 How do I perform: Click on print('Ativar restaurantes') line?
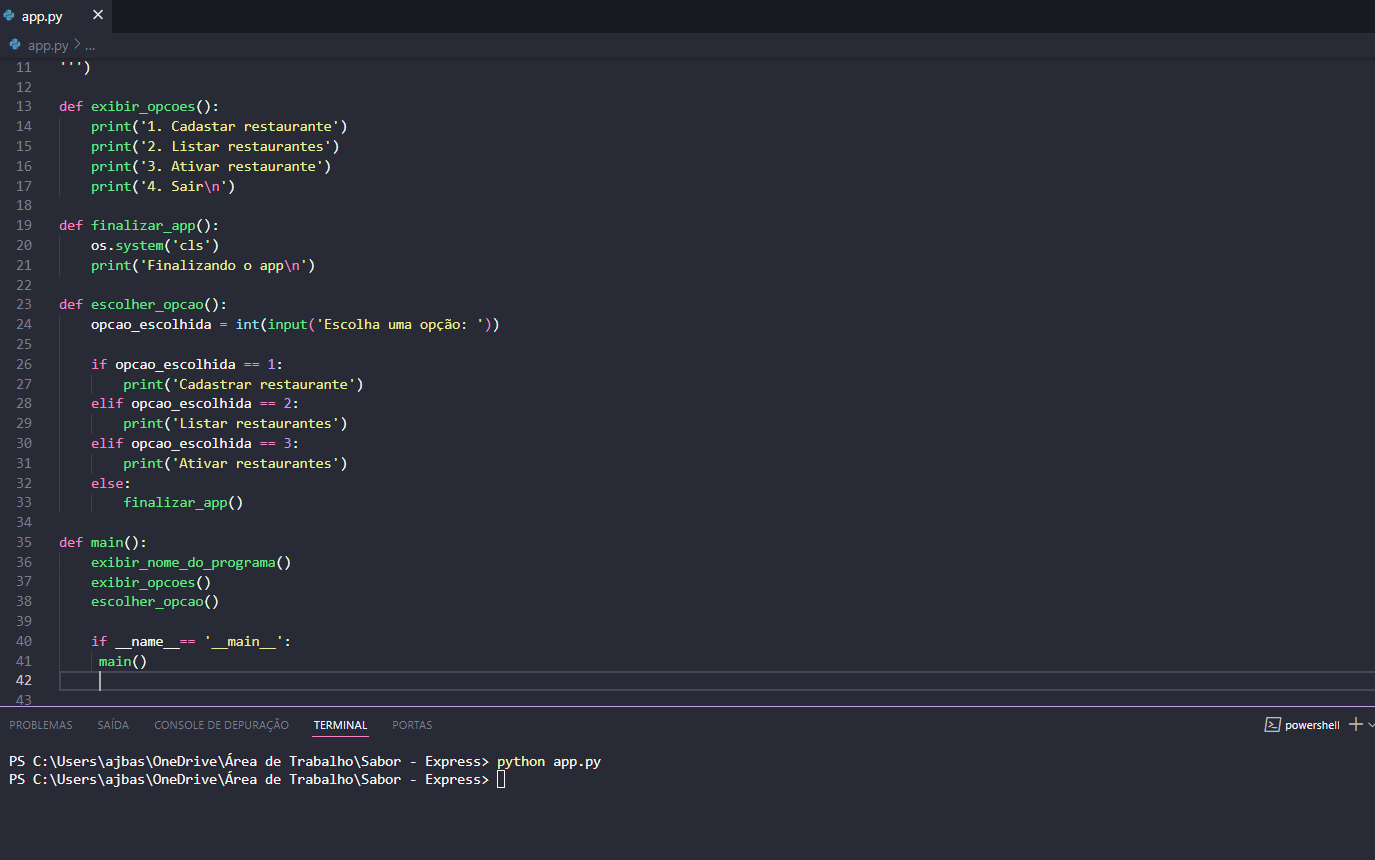(235, 463)
